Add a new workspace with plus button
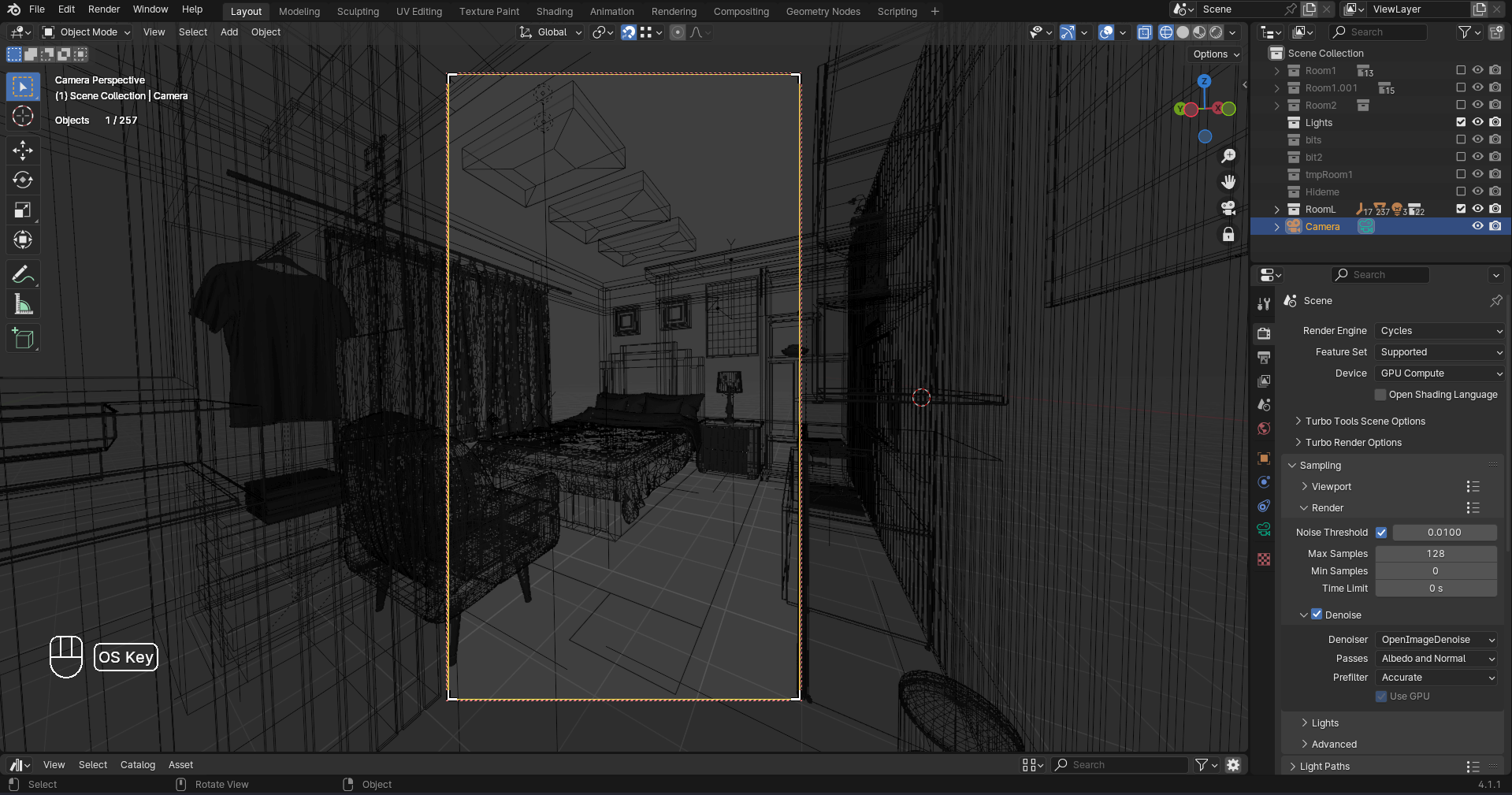The image size is (1512, 795). pyautogui.click(x=935, y=12)
